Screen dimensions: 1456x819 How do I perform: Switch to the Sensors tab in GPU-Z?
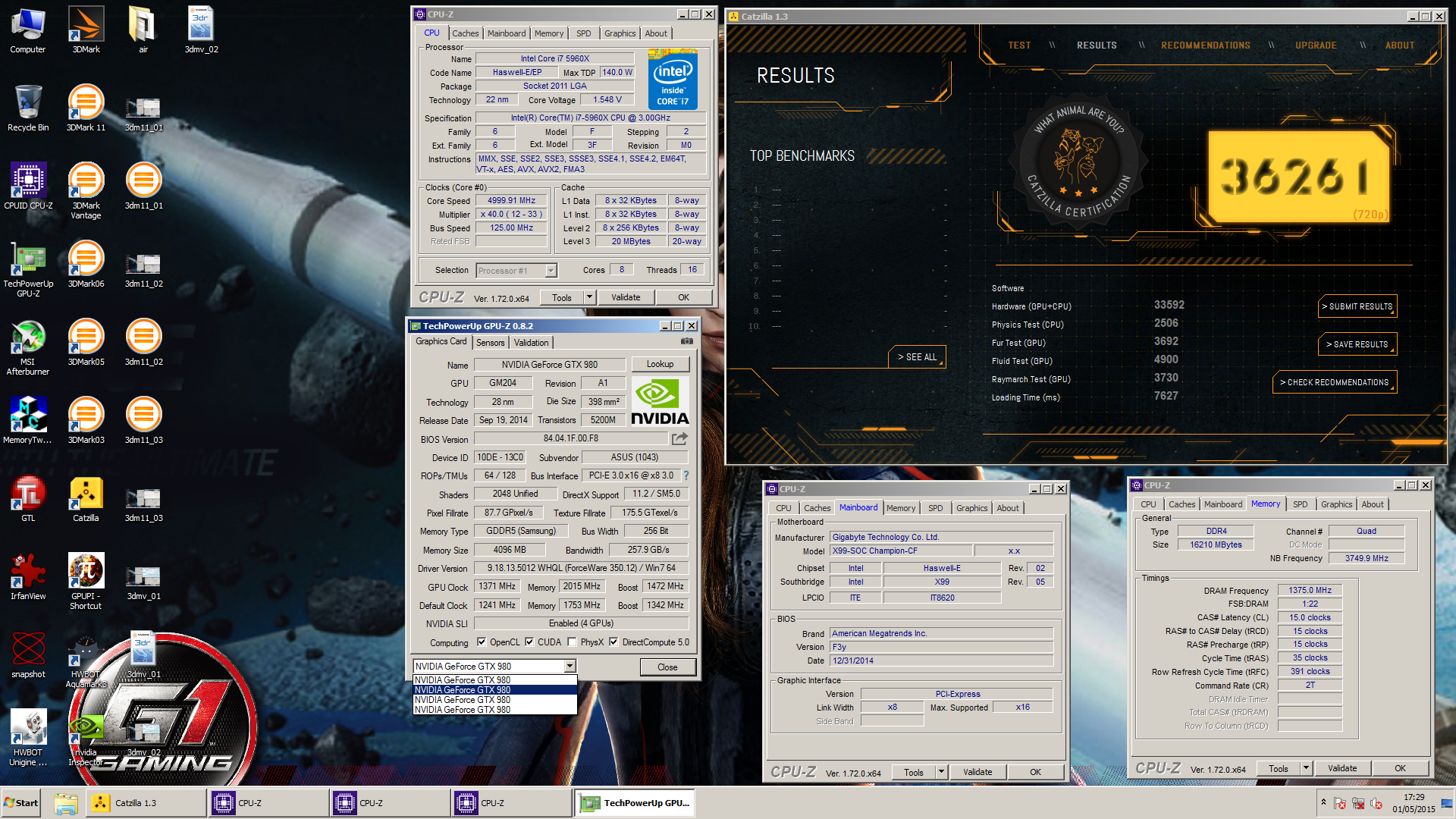coord(490,343)
